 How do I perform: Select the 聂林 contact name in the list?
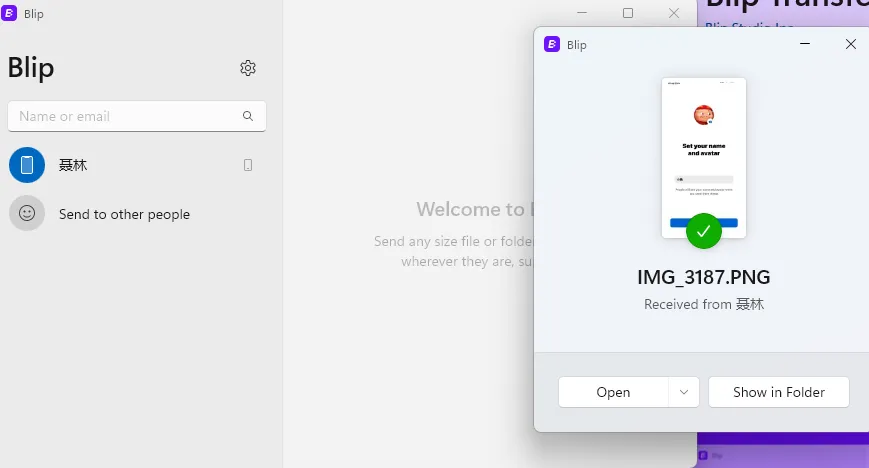[73, 165]
